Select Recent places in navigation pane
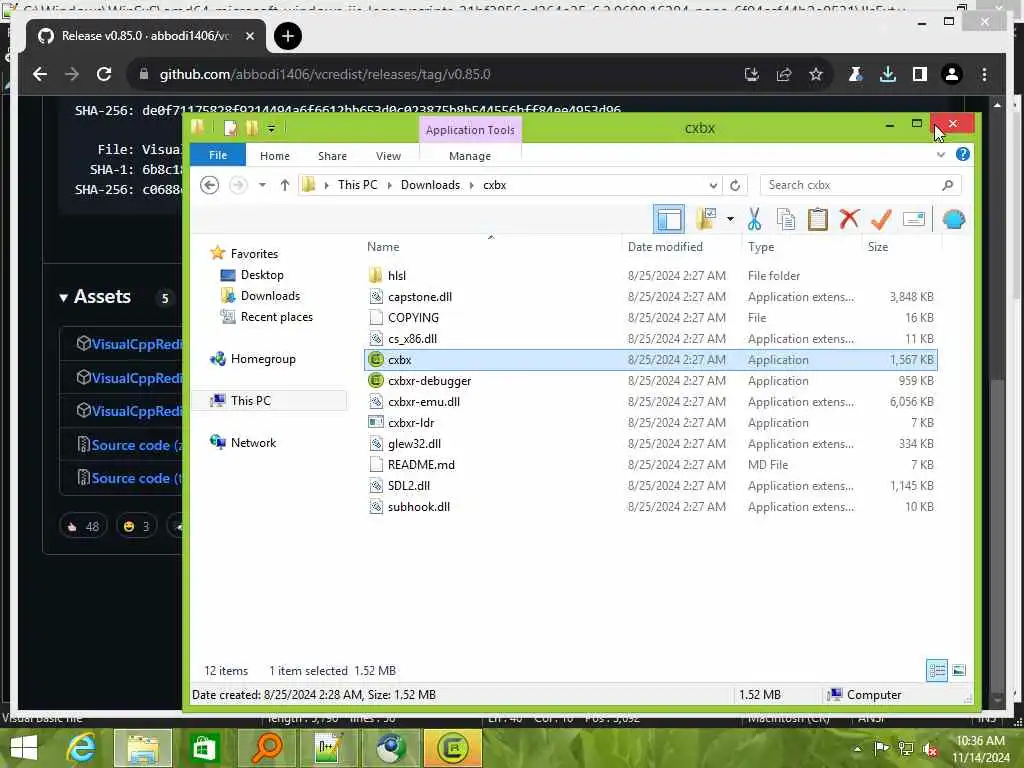The height and width of the screenshot is (768, 1024). (x=276, y=317)
